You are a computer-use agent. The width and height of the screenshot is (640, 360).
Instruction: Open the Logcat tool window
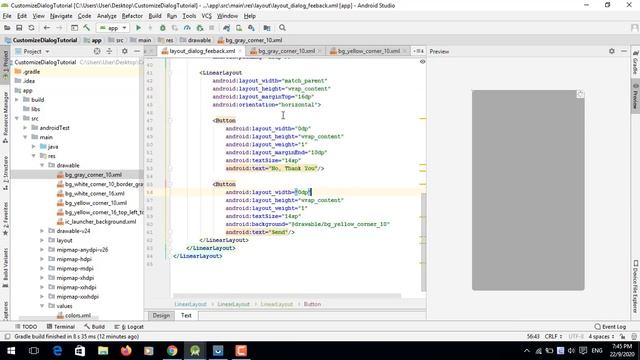click(129, 327)
